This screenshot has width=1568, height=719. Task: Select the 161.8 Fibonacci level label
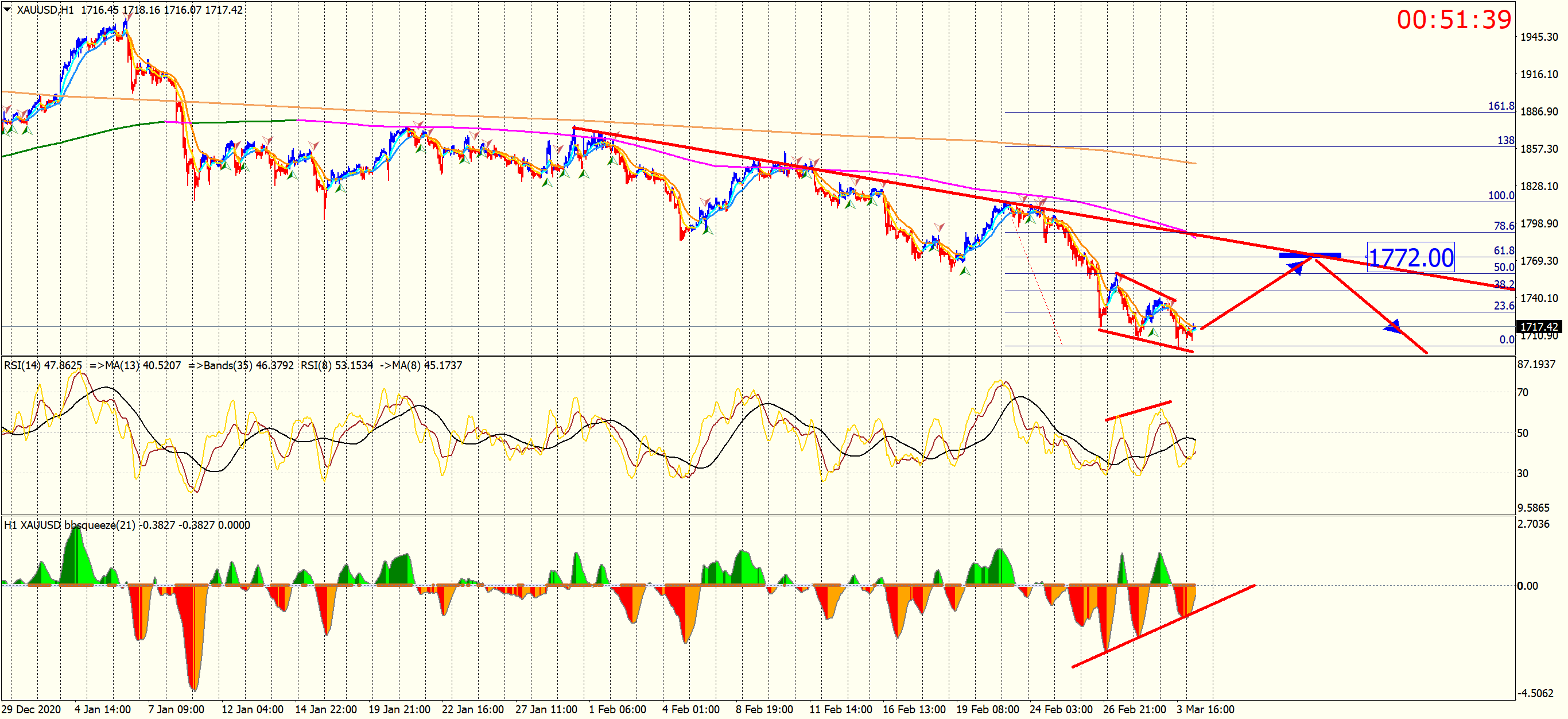1501,106
